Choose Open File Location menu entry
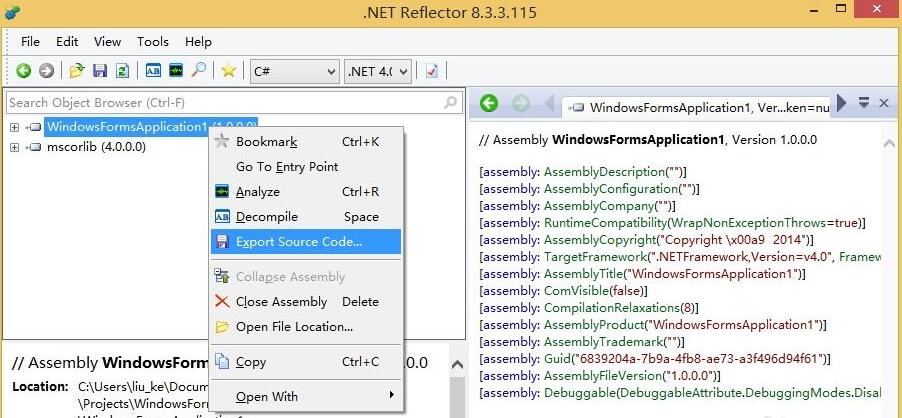 [306, 327]
